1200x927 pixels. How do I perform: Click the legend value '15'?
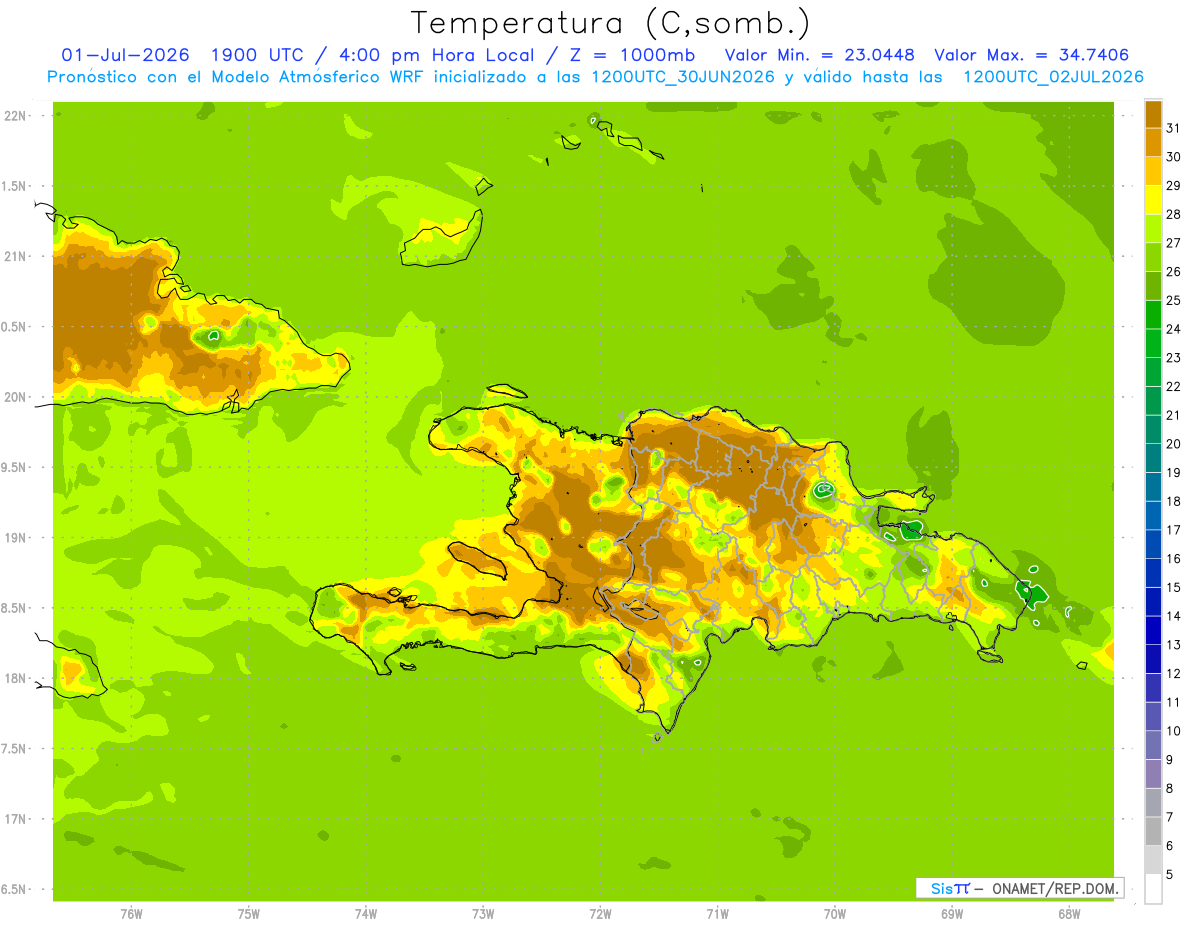[1174, 587]
